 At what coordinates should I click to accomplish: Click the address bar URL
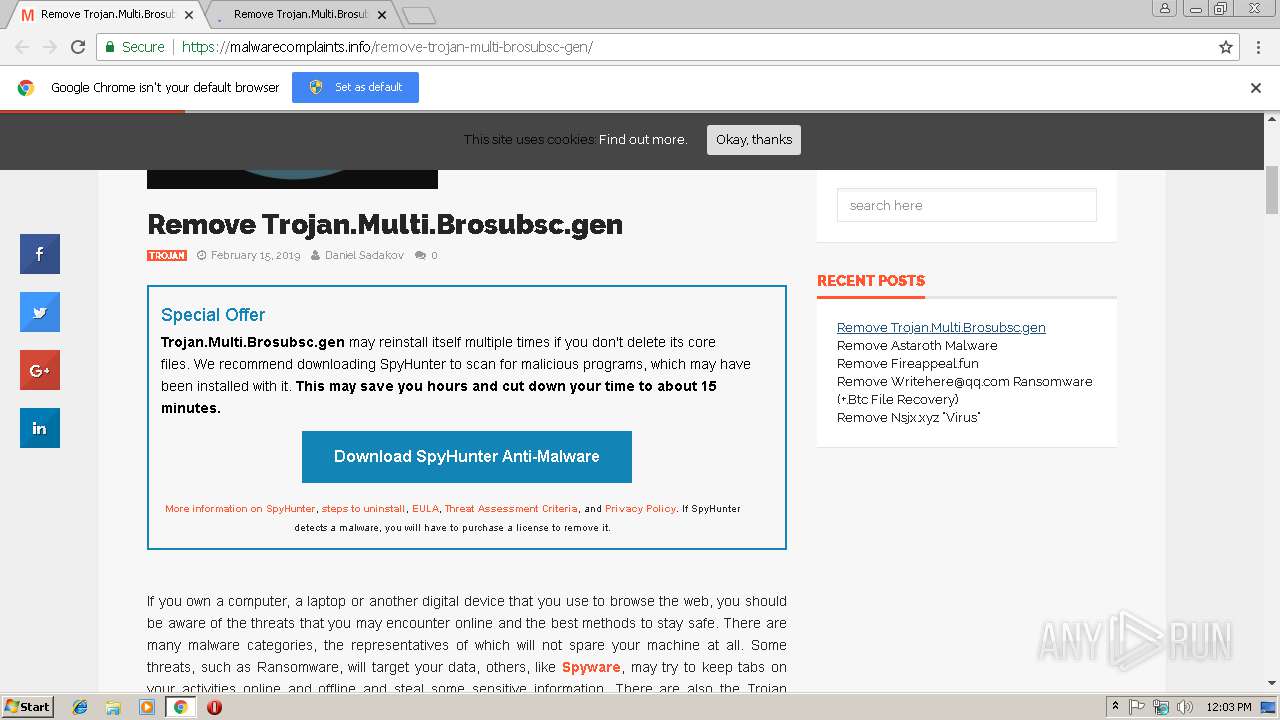pos(387,47)
